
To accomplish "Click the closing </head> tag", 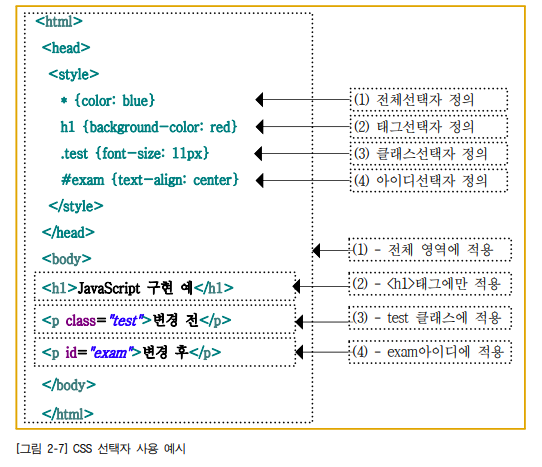I will point(68,232).
